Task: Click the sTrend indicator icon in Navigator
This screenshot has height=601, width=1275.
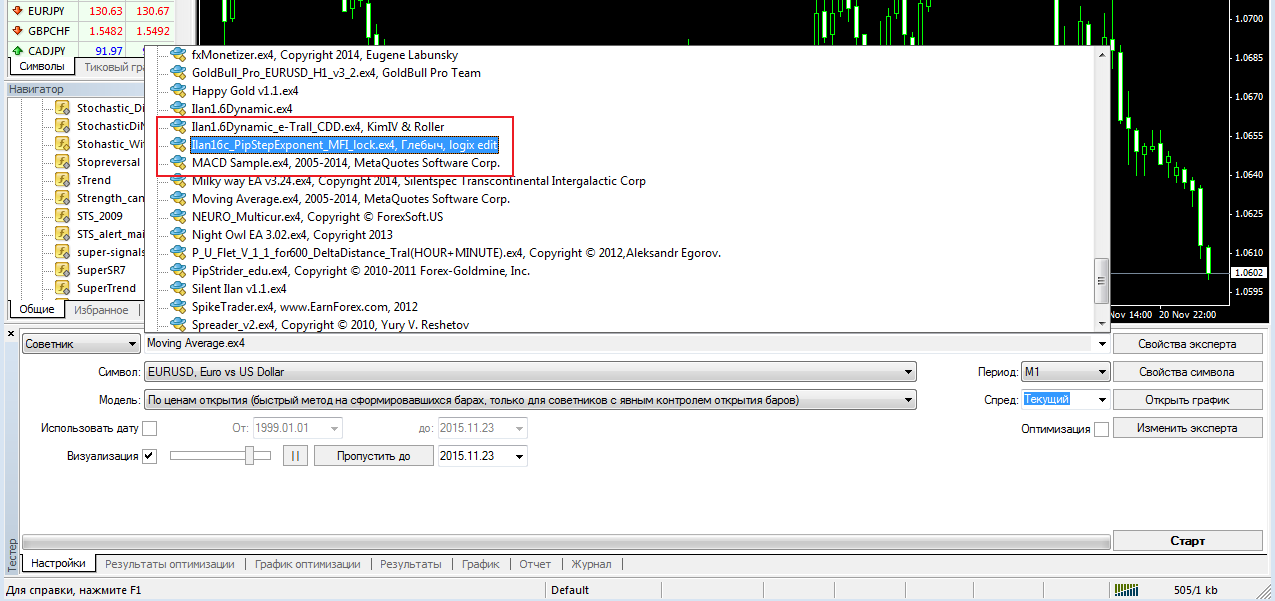Action: tap(62, 180)
